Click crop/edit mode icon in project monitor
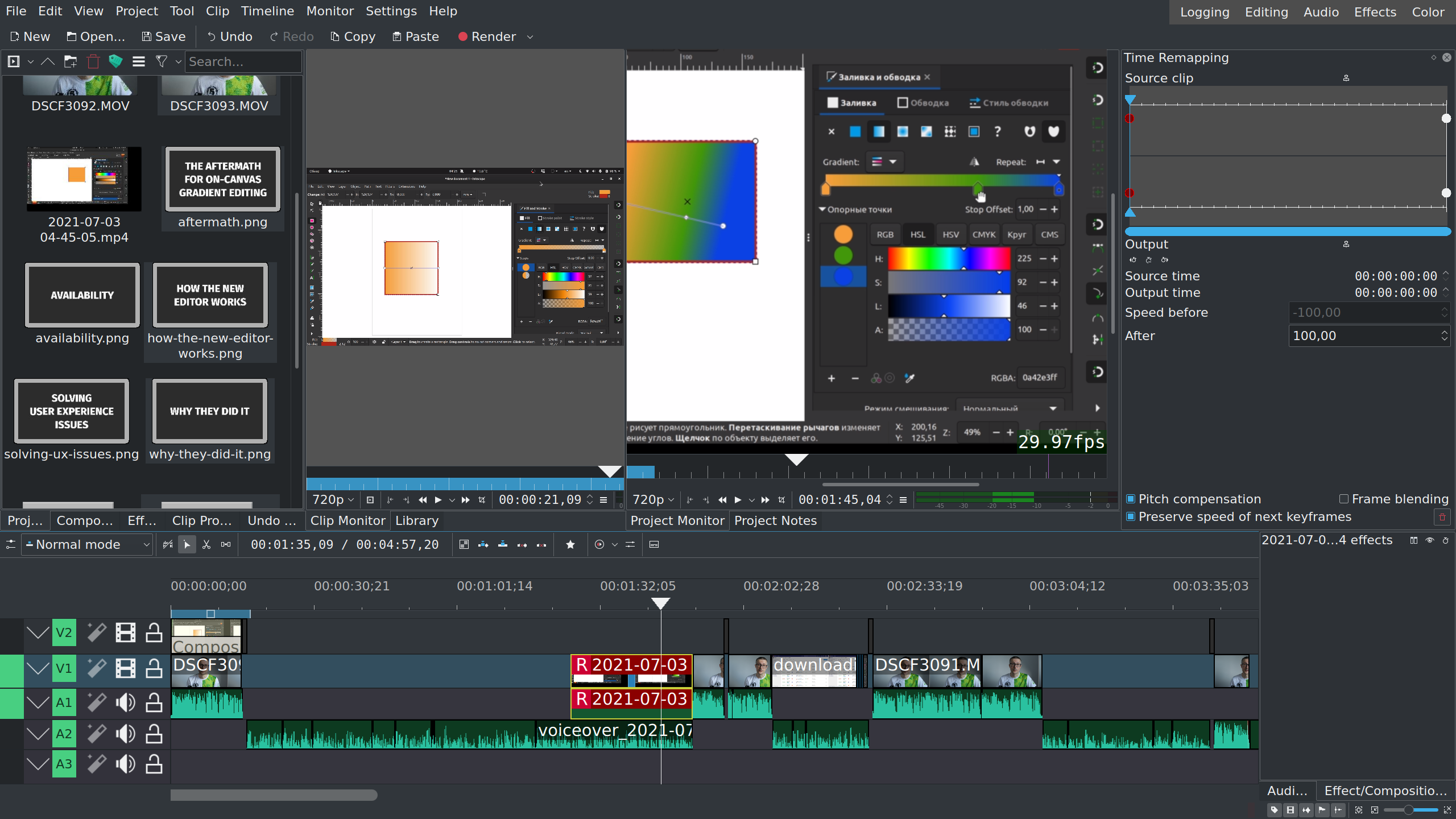The height and width of the screenshot is (819, 1456). (781, 500)
